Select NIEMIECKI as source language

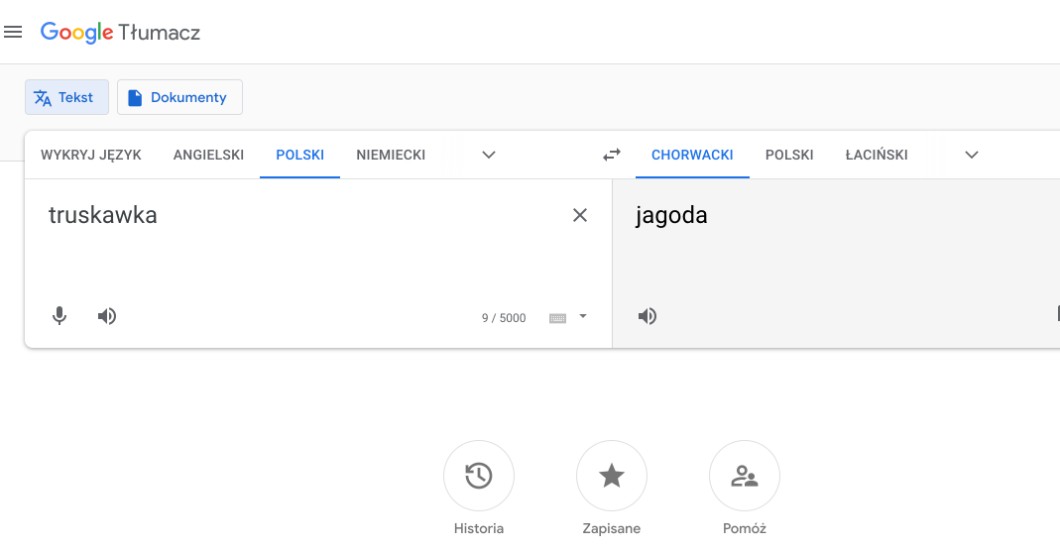click(x=390, y=155)
